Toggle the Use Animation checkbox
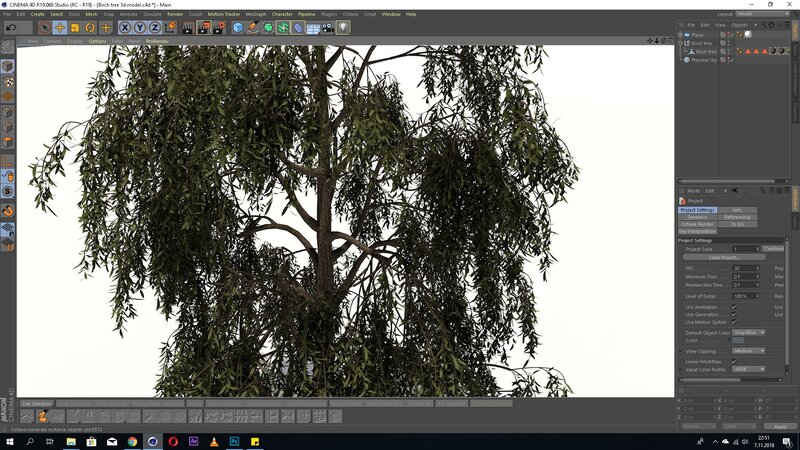This screenshot has width=800, height=450. 734,307
